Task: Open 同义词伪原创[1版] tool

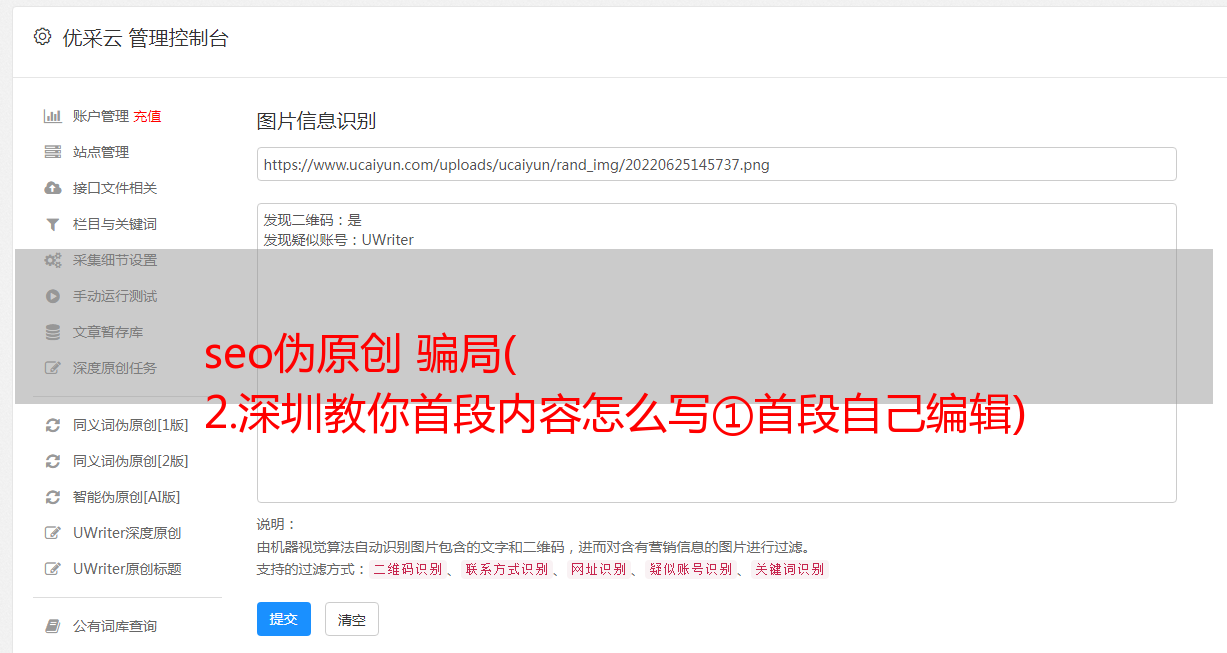Action: click(x=131, y=425)
